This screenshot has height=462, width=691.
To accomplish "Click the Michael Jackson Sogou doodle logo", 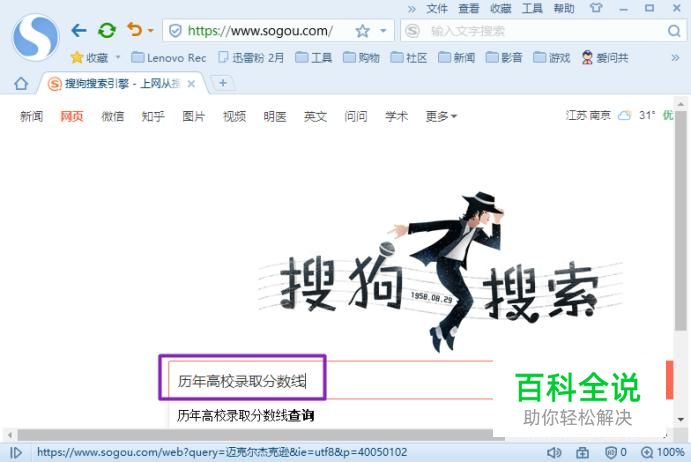I will point(440,272).
